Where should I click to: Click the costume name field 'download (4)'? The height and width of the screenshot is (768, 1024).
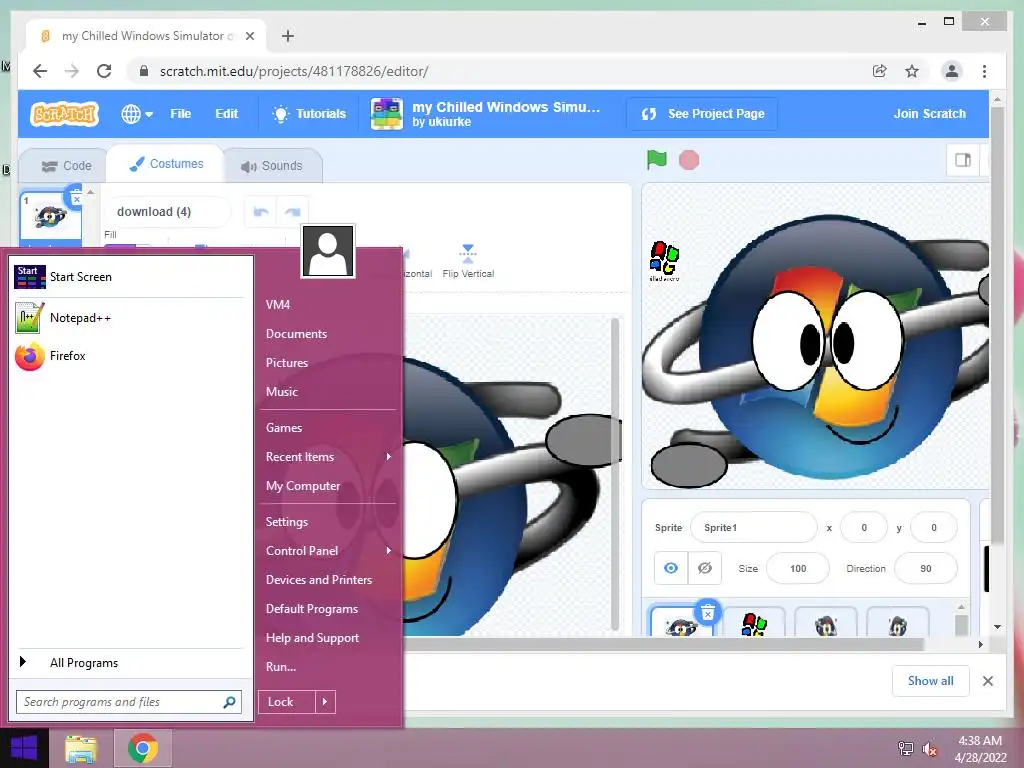(167, 212)
